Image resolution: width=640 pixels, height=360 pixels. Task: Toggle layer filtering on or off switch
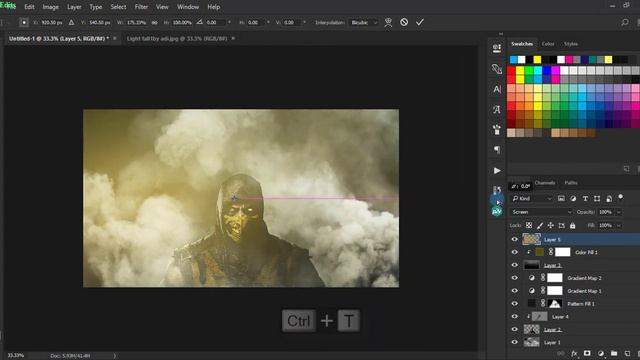(x=620, y=198)
